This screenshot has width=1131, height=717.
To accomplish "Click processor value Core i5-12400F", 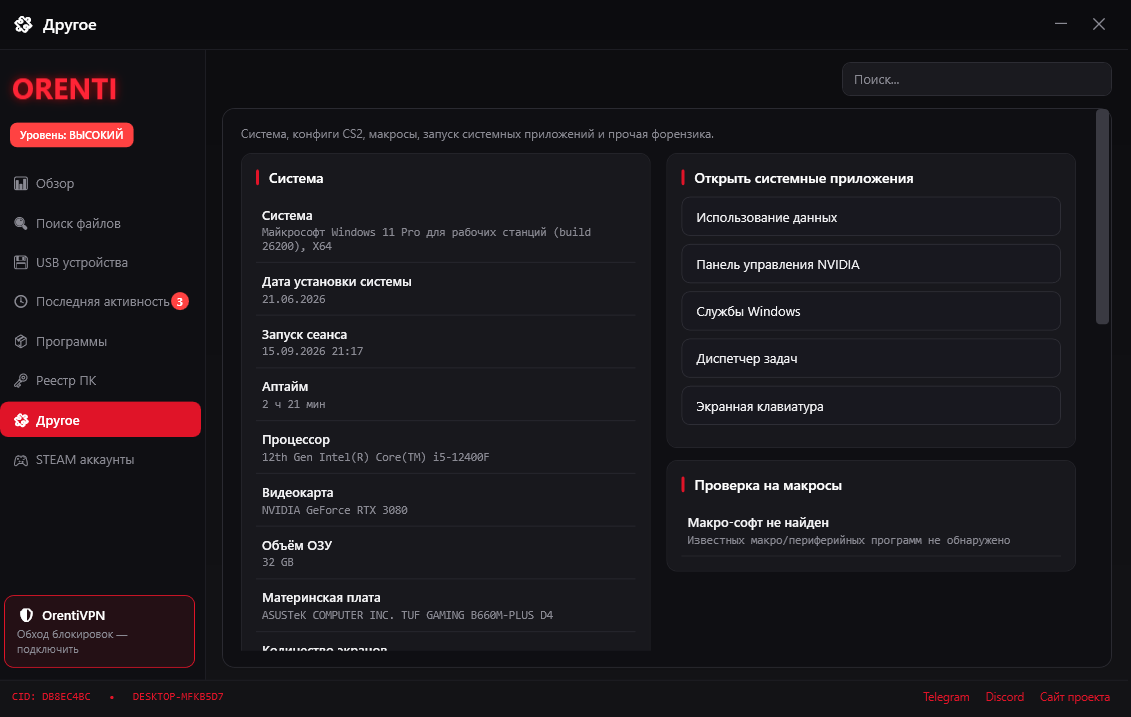I will tap(375, 457).
